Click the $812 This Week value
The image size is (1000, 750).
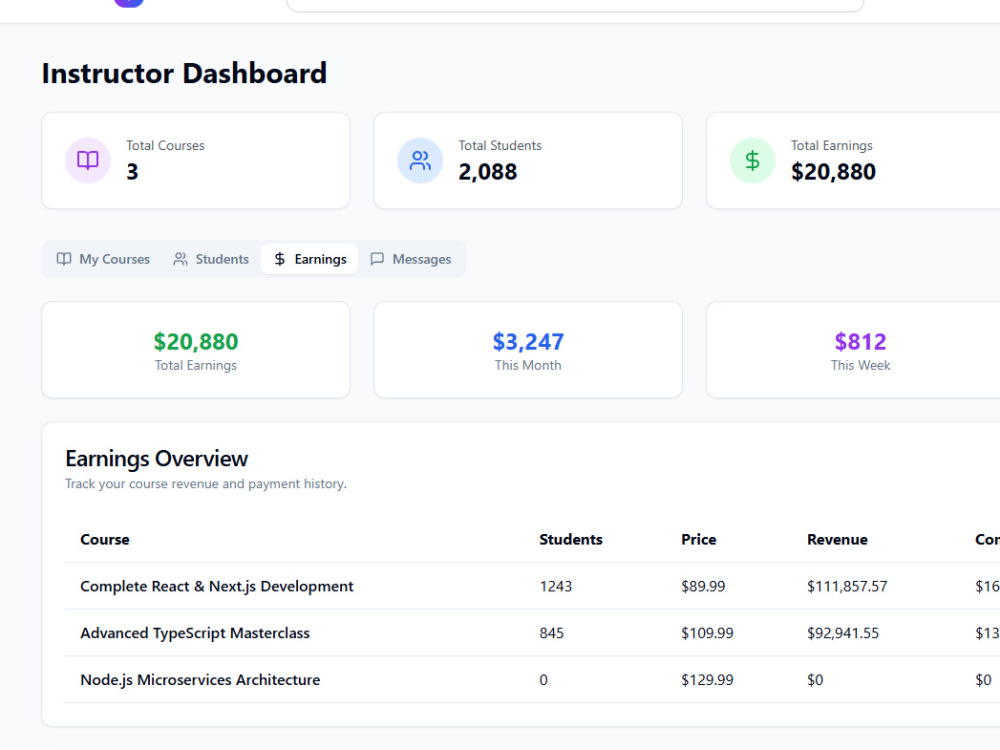point(860,342)
